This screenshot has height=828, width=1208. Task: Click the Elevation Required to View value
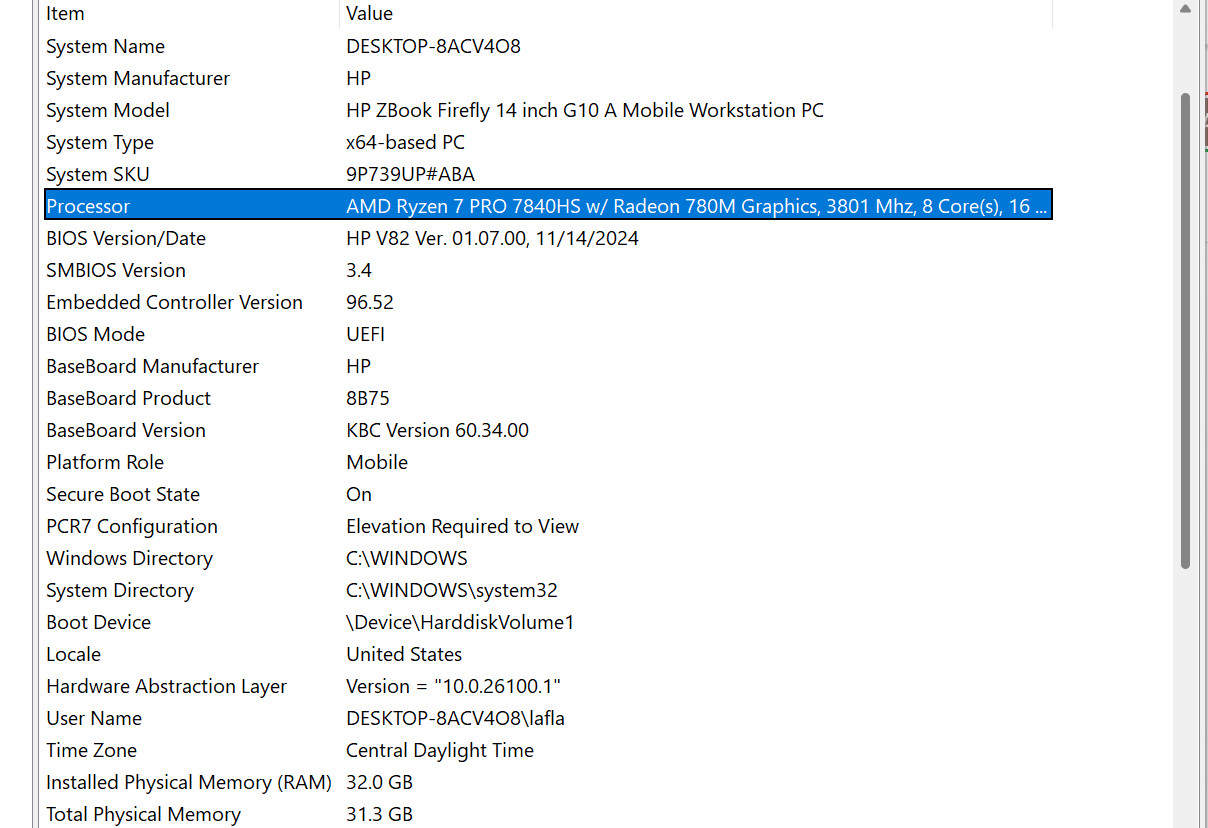tap(462, 526)
